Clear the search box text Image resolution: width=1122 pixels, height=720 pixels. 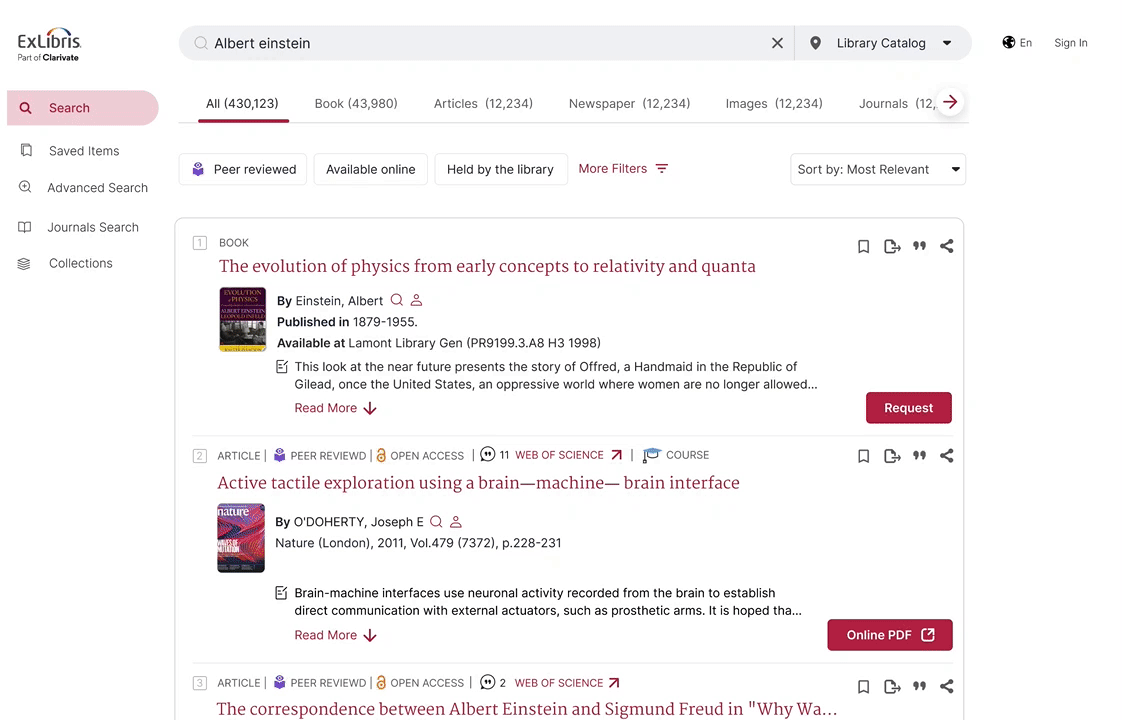pos(777,43)
